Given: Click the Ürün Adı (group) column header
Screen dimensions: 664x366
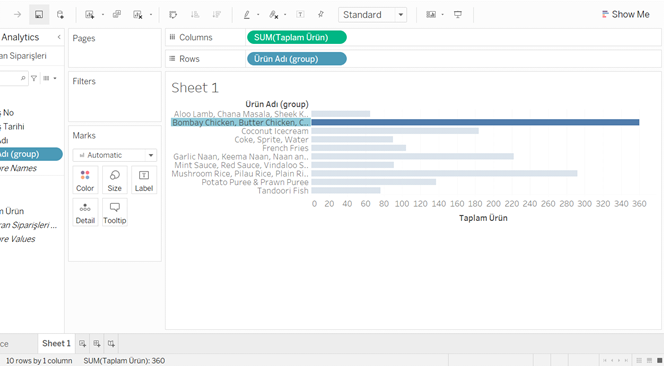Looking at the screenshot, I should click(277, 104).
